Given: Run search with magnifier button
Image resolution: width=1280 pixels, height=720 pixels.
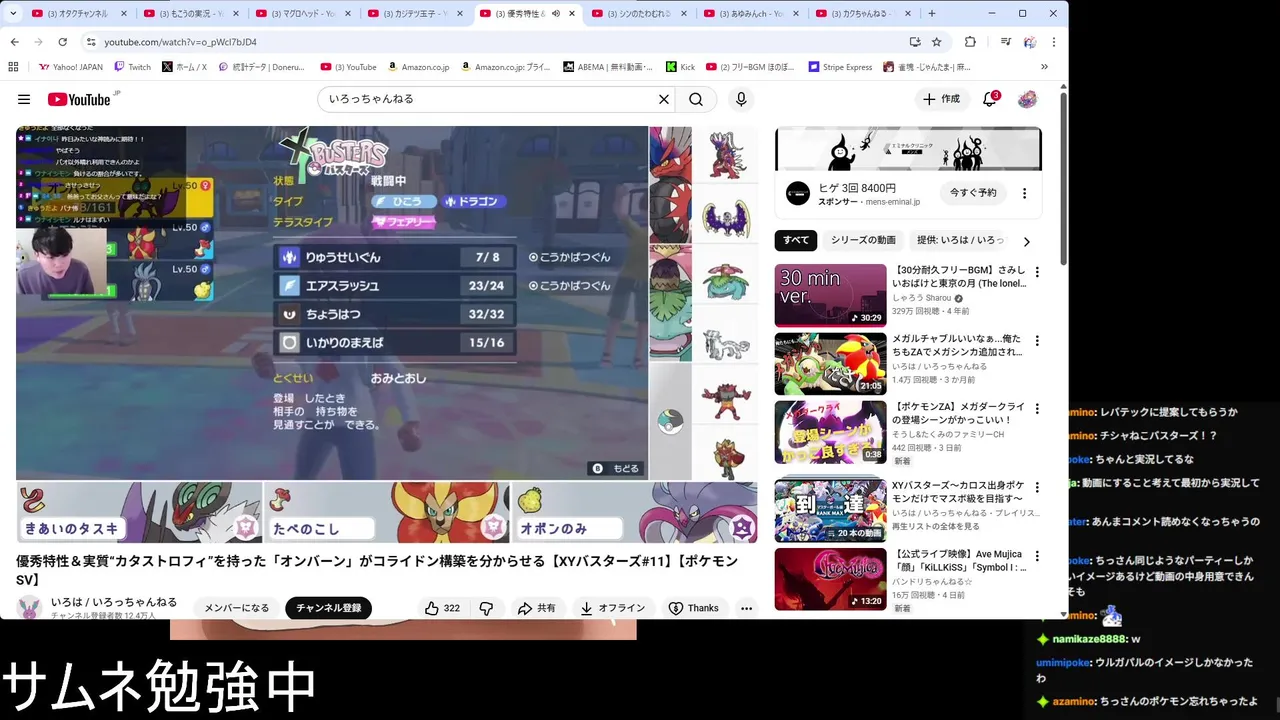Looking at the screenshot, I should [x=696, y=99].
